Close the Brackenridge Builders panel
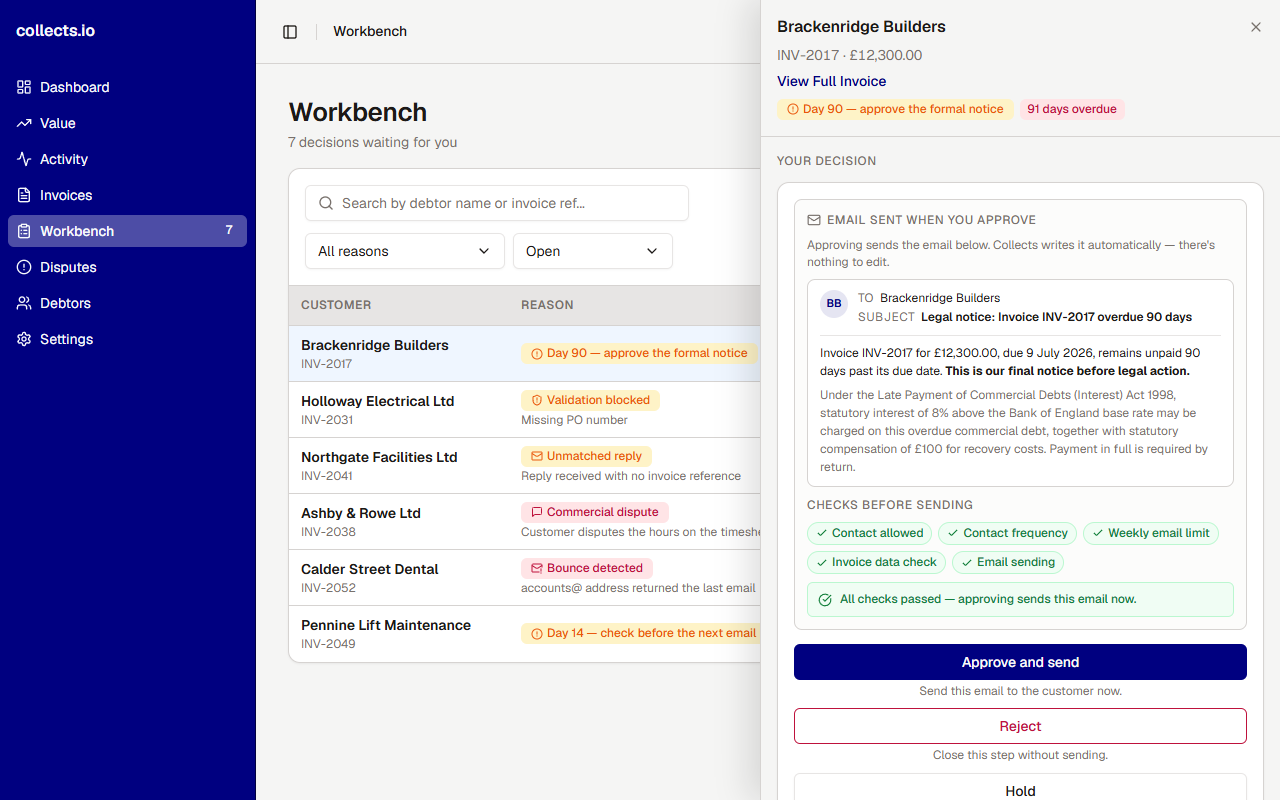Screen dimensions: 1280x800 pos(1256,27)
